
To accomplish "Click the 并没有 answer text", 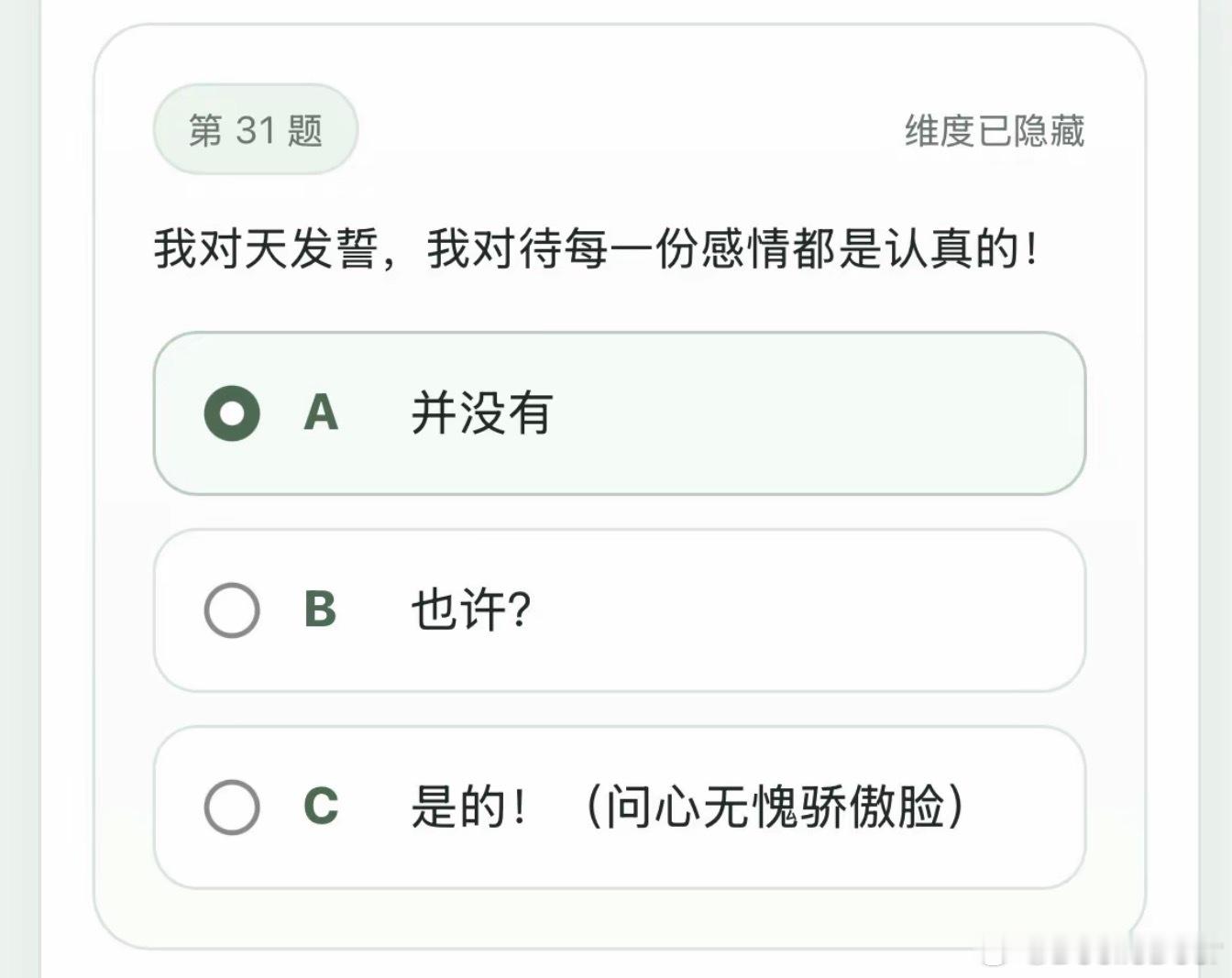I will point(479,413).
